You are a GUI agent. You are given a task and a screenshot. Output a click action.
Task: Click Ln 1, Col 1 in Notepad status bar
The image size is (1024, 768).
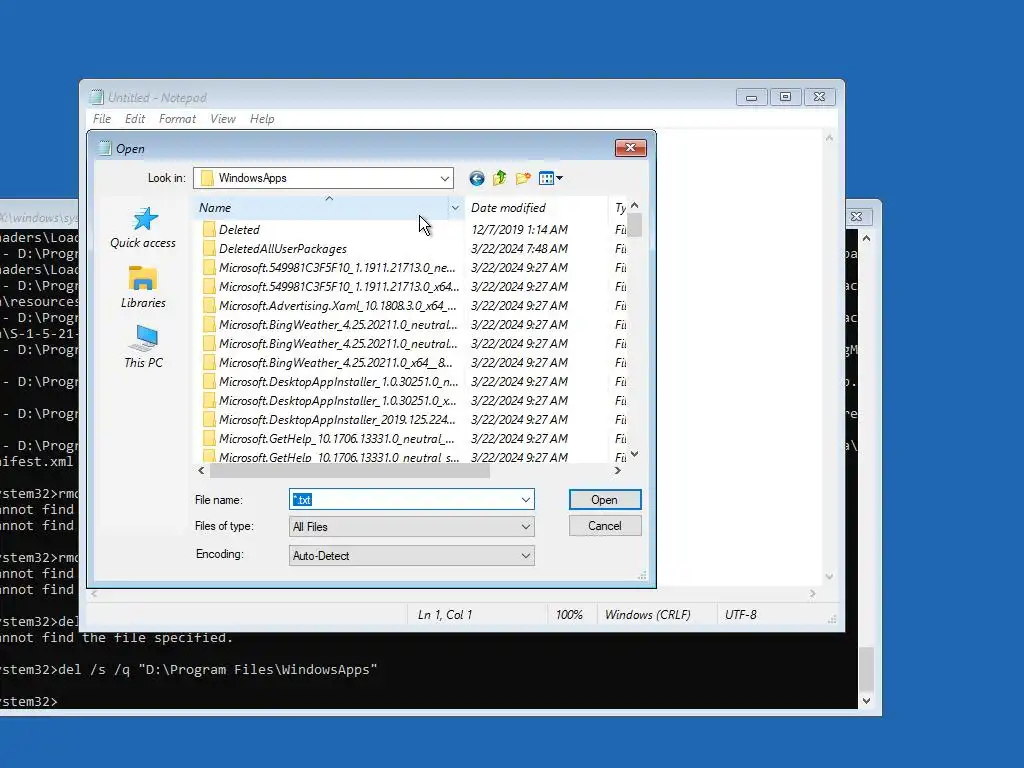tap(445, 615)
